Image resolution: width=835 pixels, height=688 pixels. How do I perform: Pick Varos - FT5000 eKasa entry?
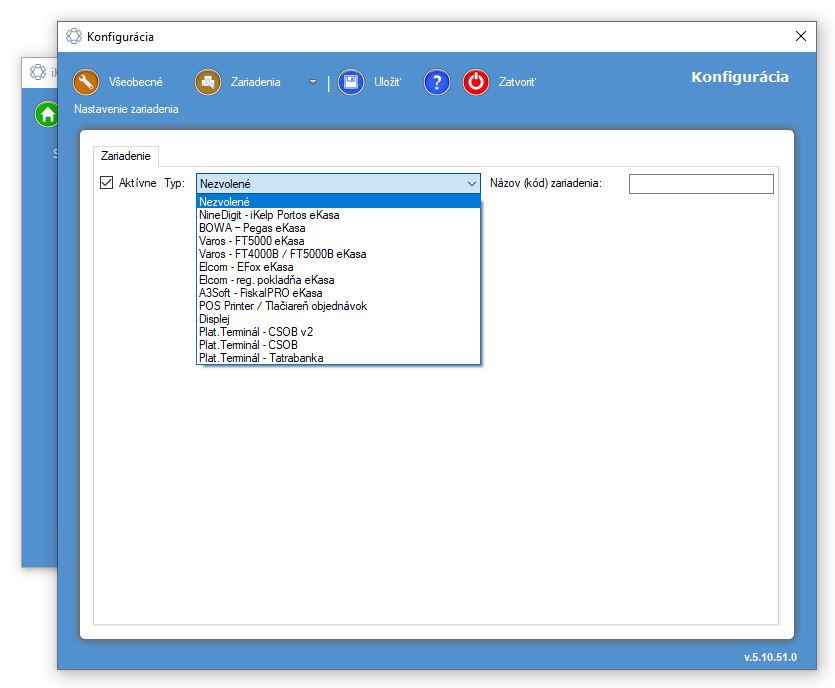pos(252,241)
